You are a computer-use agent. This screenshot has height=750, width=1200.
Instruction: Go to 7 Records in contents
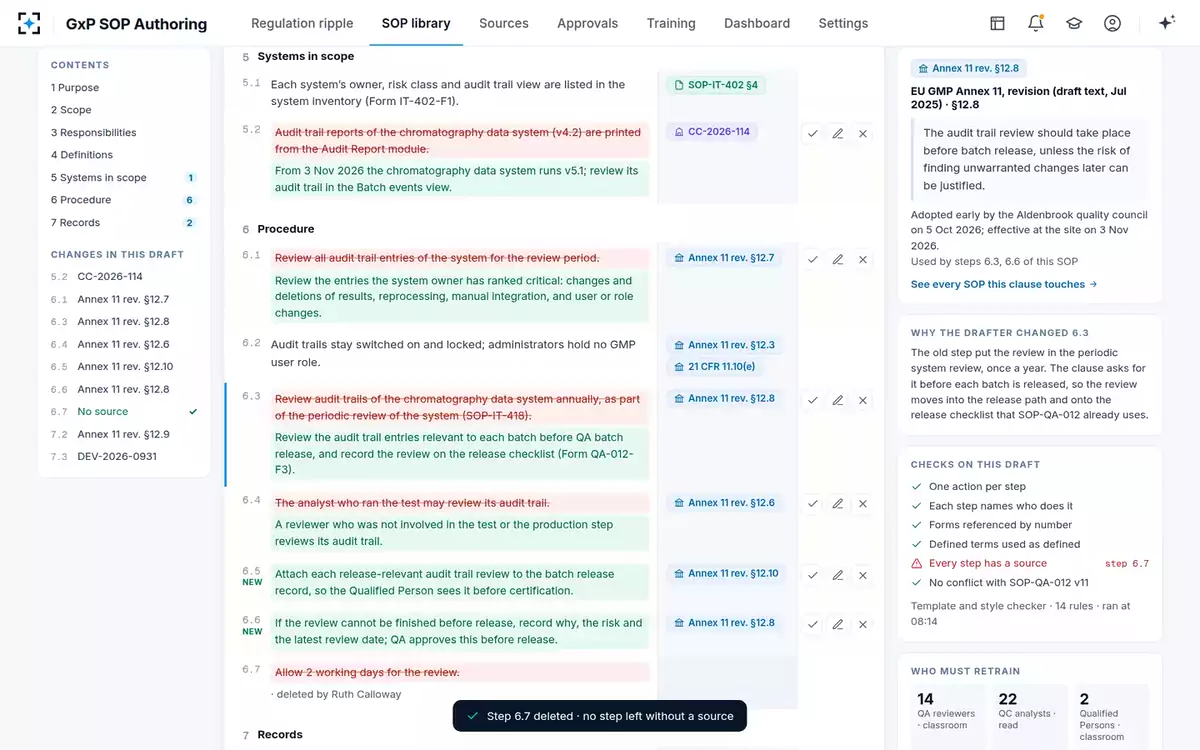124,223
